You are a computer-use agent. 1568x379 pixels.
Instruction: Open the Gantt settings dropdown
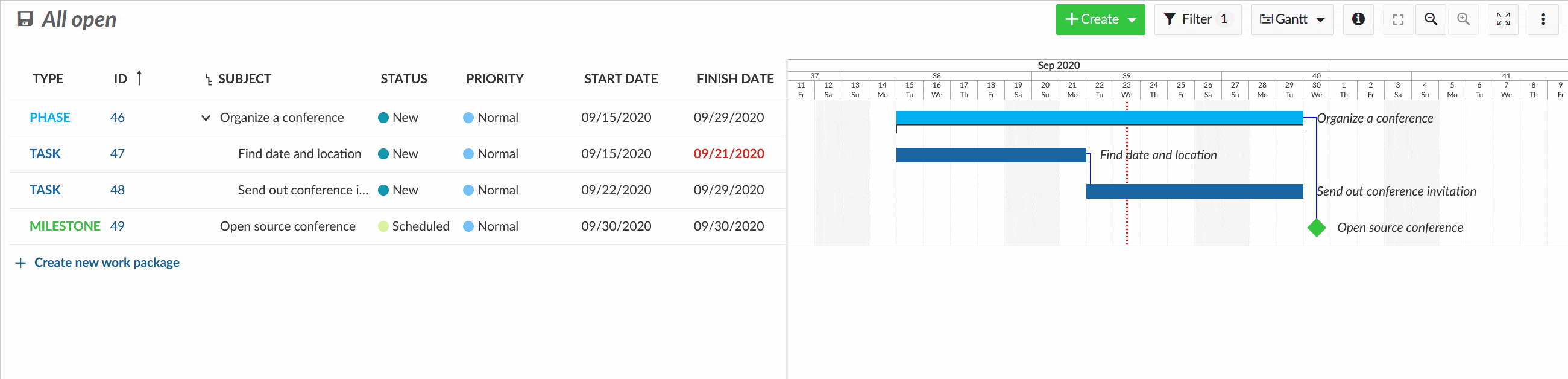[x=1321, y=19]
